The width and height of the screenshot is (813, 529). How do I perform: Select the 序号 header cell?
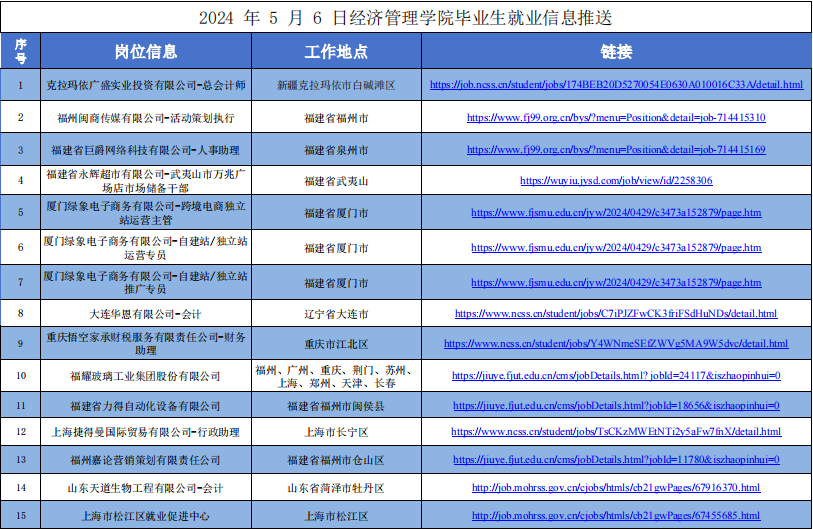[21, 52]
